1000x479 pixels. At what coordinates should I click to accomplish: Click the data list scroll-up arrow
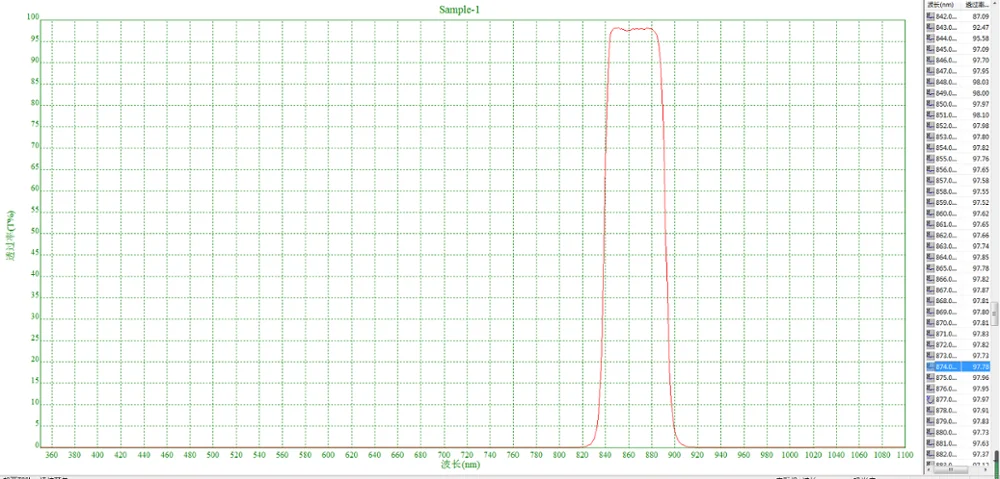pos(995,4)
